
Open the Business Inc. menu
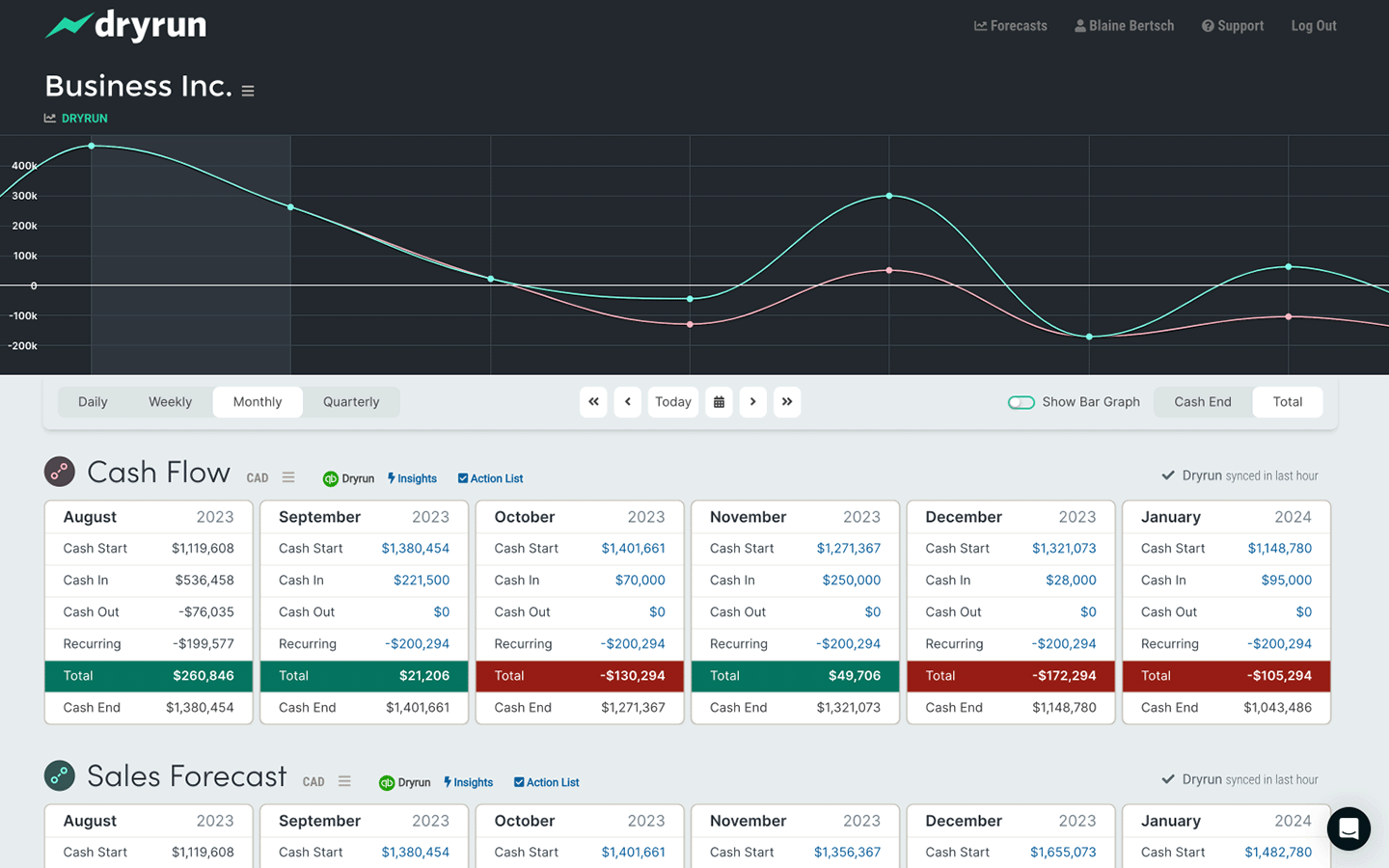point(248,89)
